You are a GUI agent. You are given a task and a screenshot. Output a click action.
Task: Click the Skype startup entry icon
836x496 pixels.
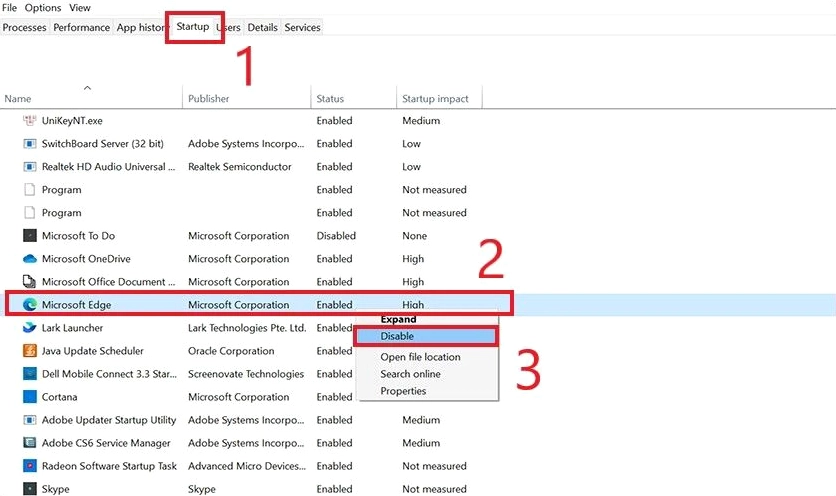tap(29, 489)
